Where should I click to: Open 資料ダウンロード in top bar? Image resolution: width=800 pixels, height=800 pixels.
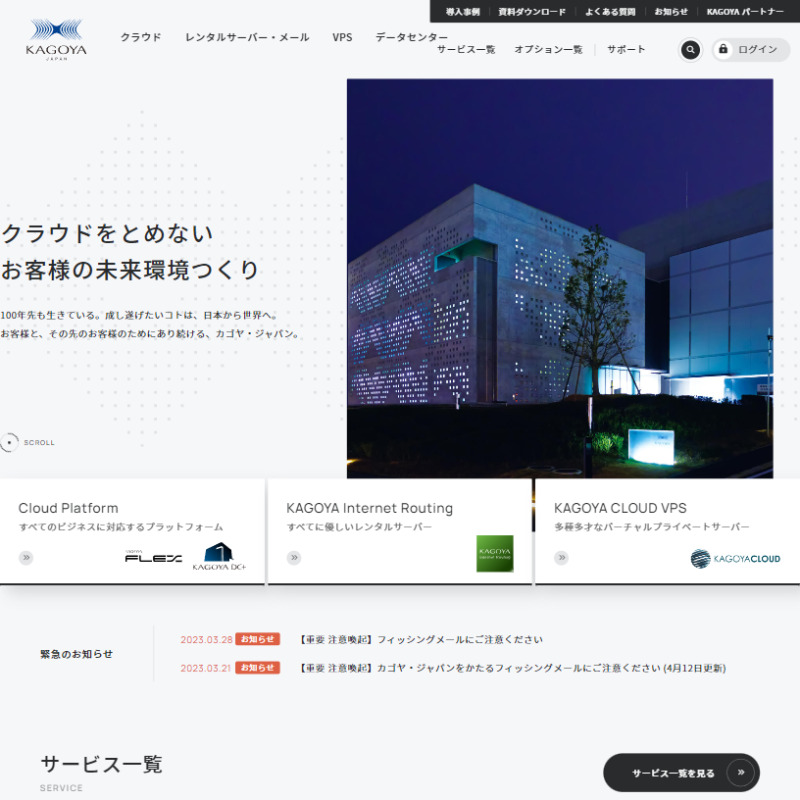click(532, 12)
